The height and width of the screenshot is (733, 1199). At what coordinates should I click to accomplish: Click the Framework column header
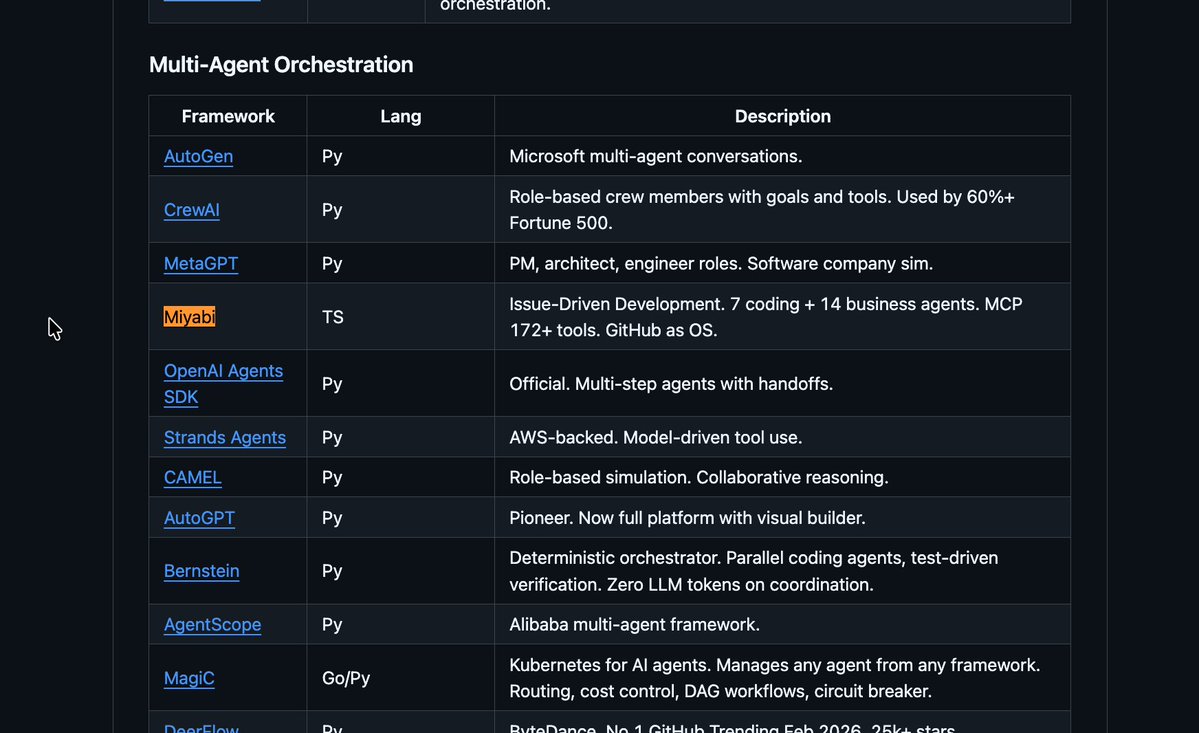(228, 116)
